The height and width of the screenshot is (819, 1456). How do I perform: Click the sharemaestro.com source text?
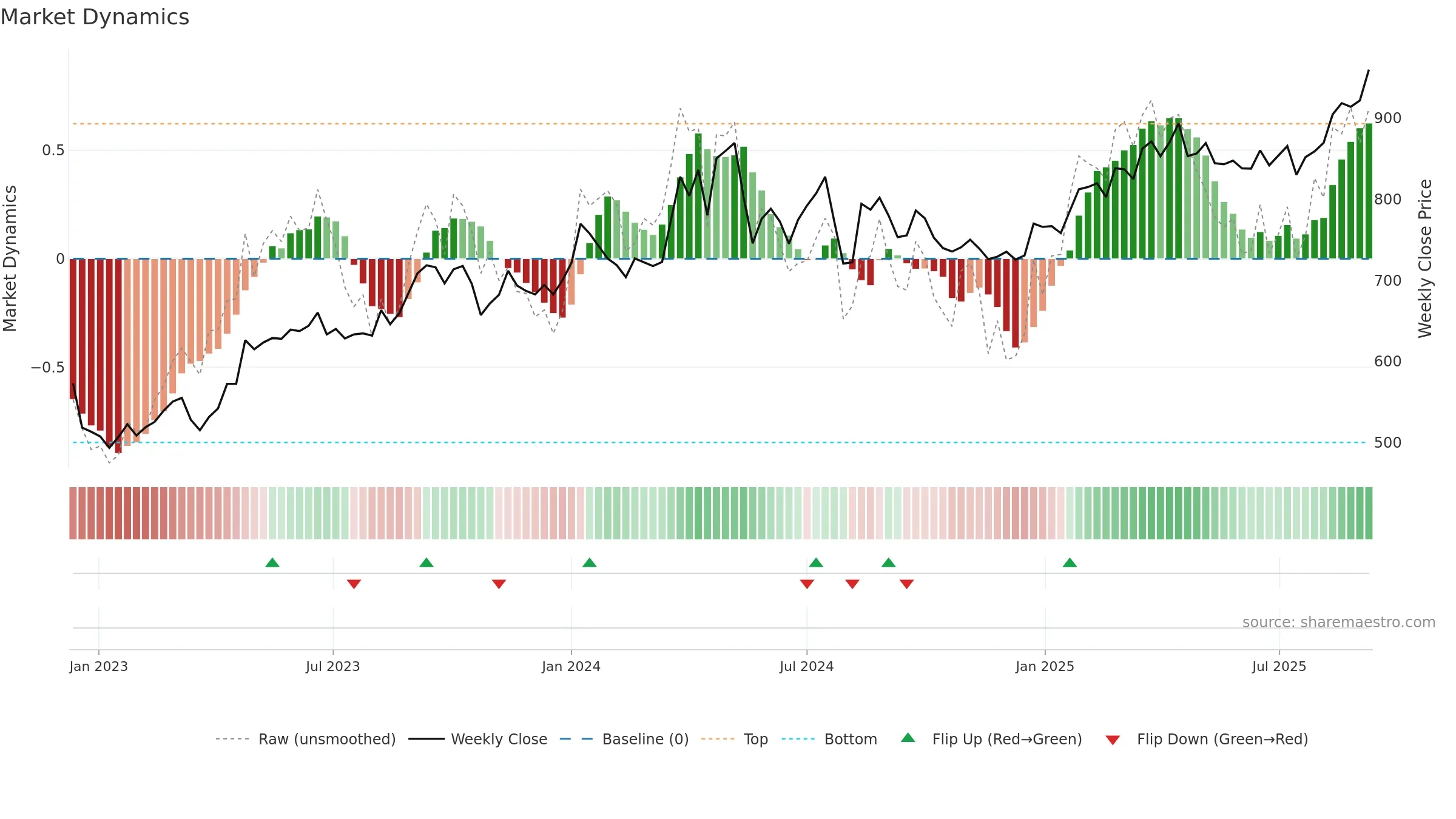pos(1339,622)
